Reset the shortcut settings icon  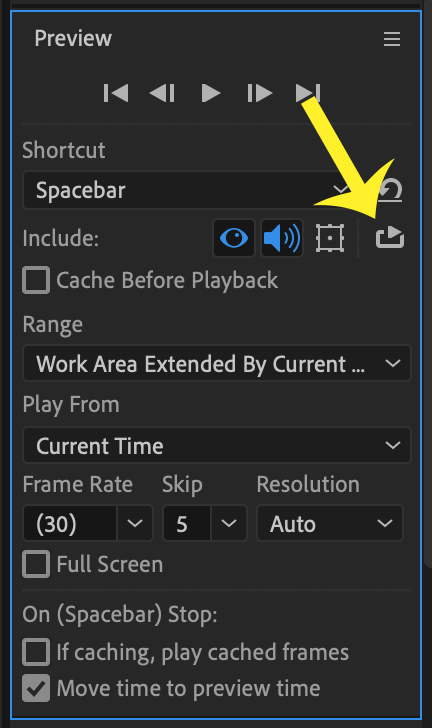(x=391, y=190)
